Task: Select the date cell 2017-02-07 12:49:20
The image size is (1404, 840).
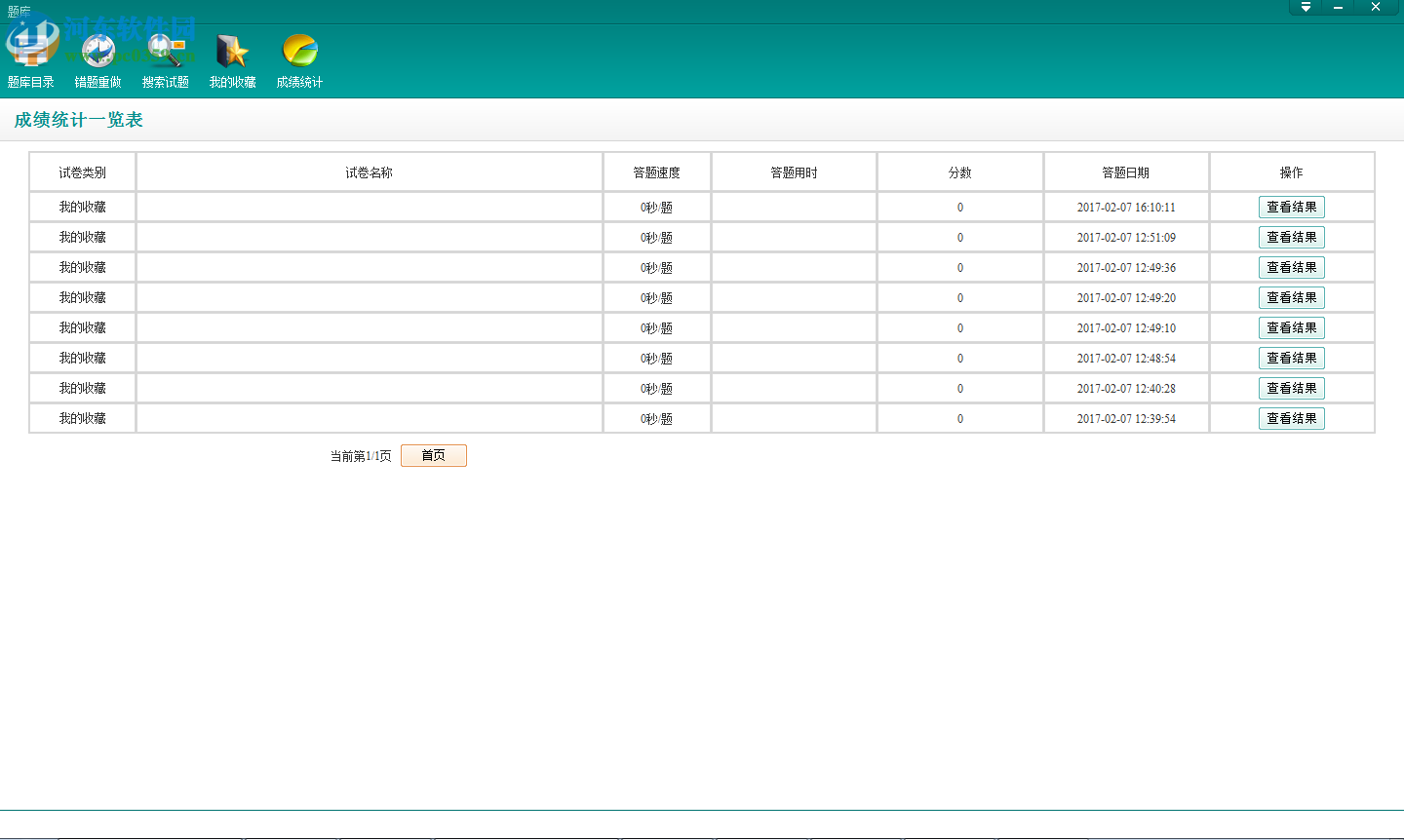Action: 1126,298
